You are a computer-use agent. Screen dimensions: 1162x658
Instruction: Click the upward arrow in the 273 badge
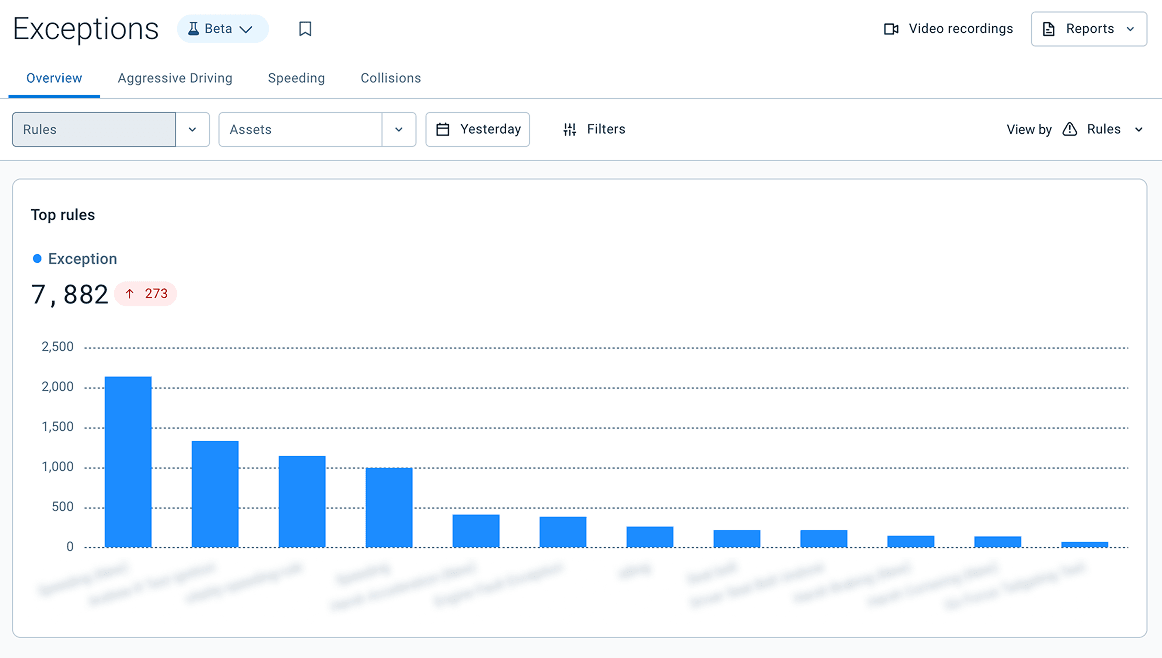(131, 293)
